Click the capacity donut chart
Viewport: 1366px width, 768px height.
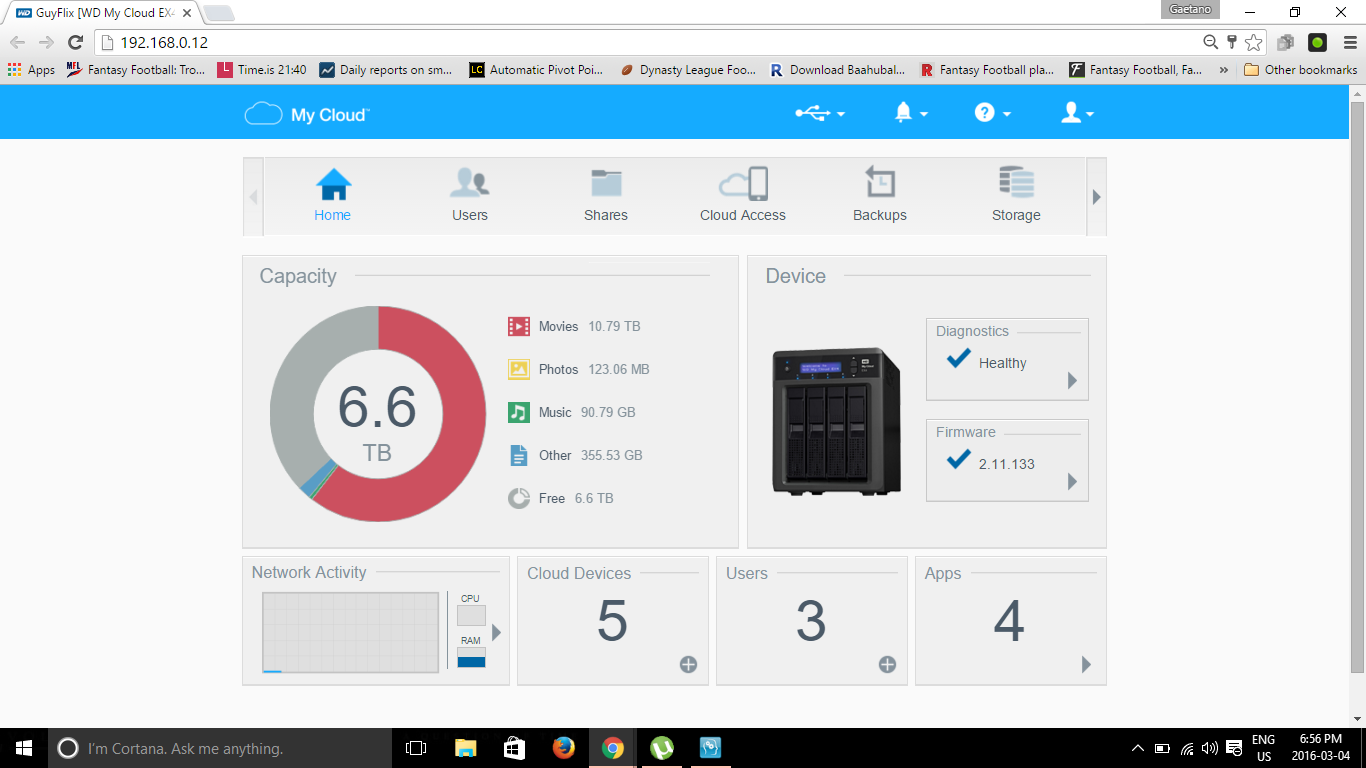[378, 414]
